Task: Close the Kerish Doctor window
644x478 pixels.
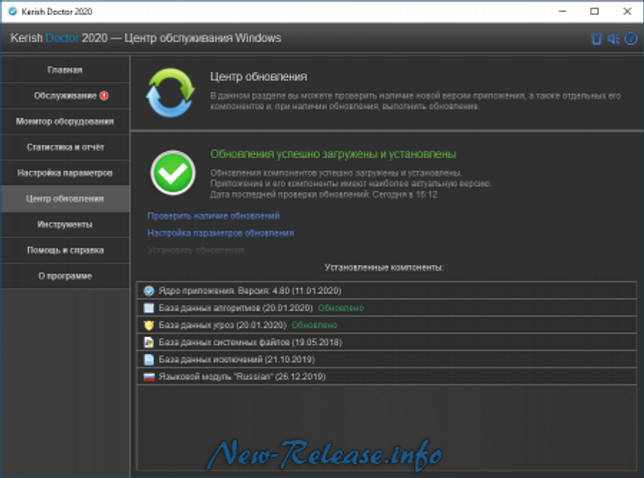Action: click(627, 11)
